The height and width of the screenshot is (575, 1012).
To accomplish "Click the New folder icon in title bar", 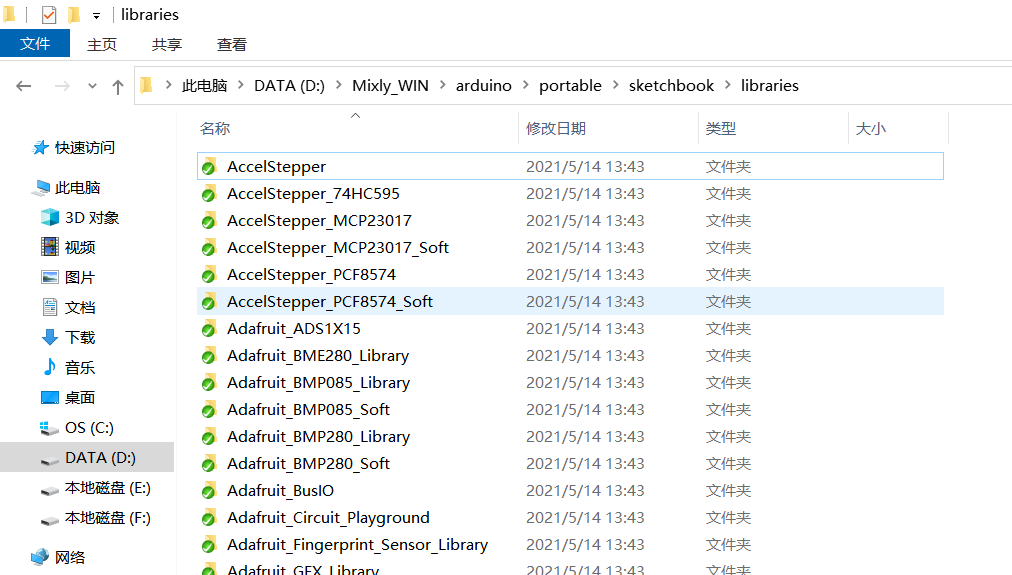I will click(x=74, y=14).
